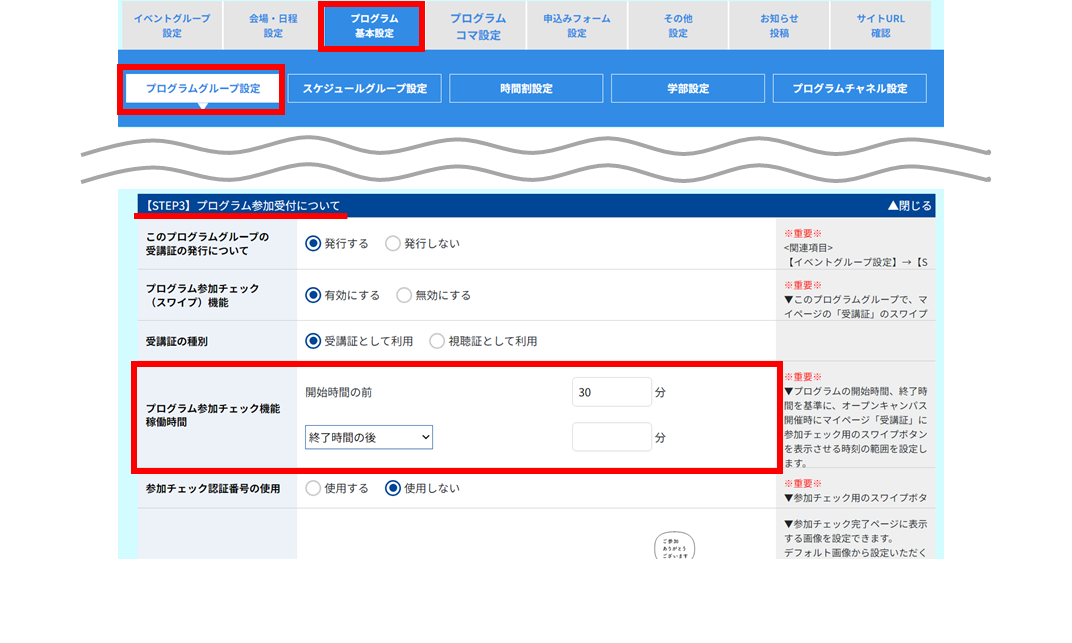Click the 開始時間の前 minutes field showing 30
Screen dimensions: 1072x643
(611, 392)
